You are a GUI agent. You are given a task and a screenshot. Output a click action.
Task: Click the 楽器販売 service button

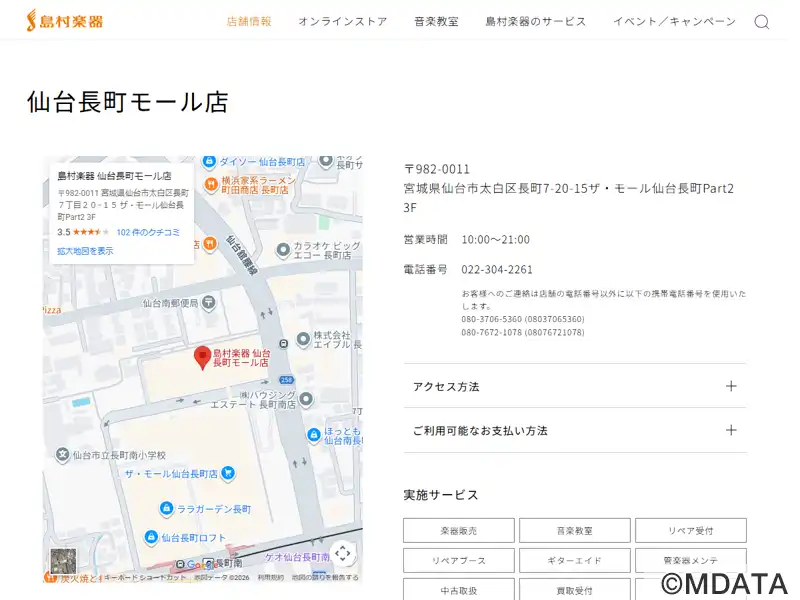[459, 531]
